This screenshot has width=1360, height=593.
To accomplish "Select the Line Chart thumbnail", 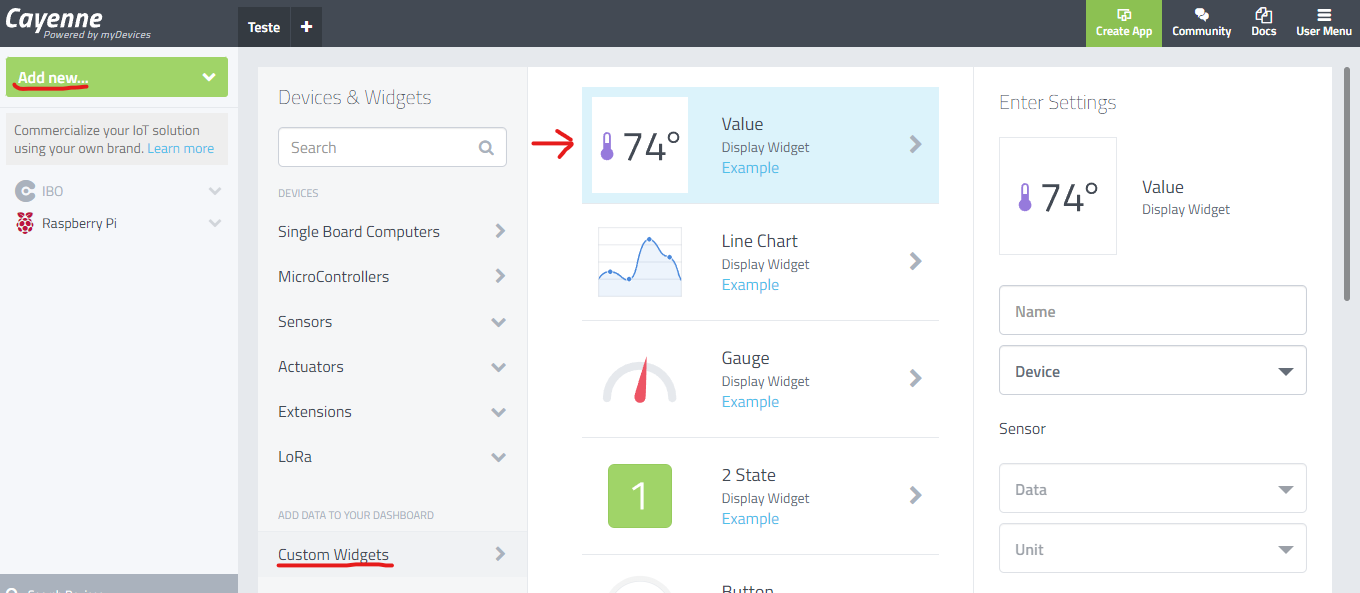I will pos(640,262).
